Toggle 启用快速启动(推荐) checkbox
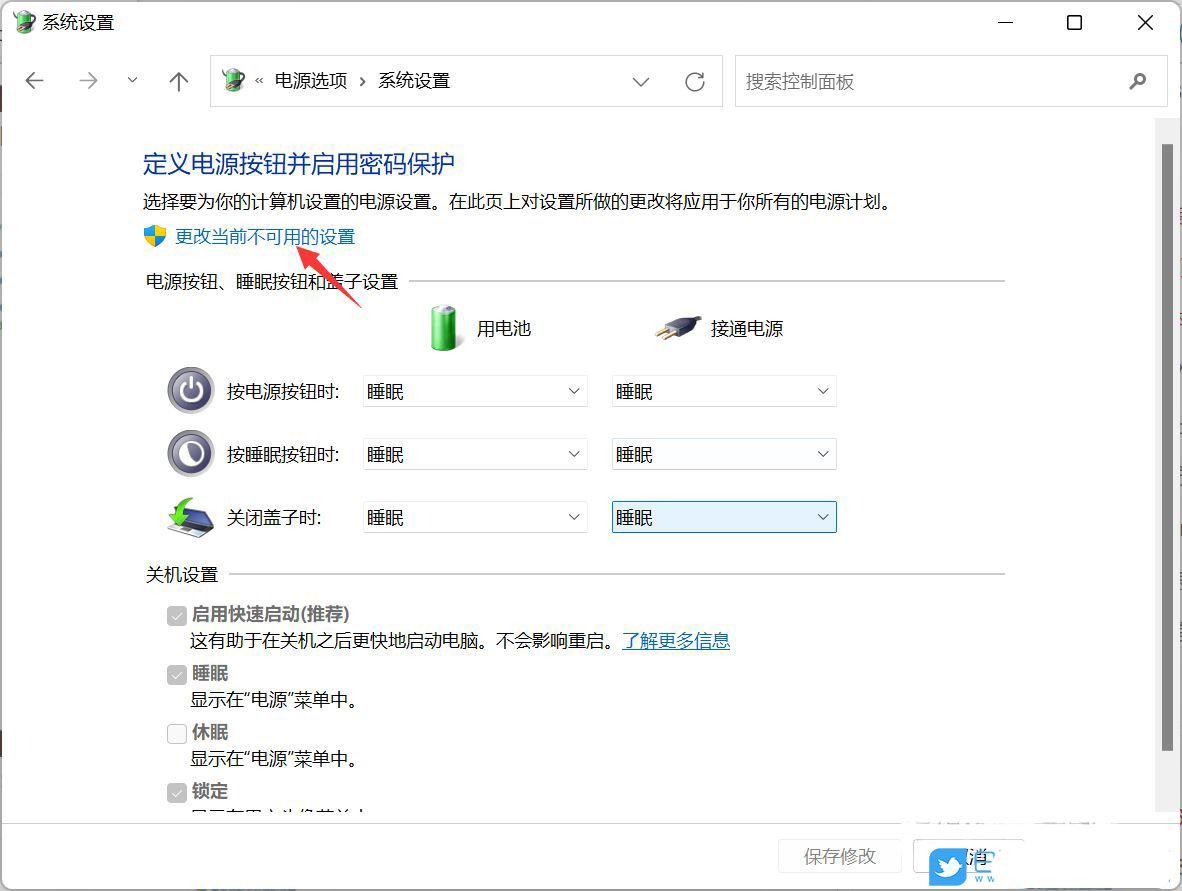 pos(176,615)
